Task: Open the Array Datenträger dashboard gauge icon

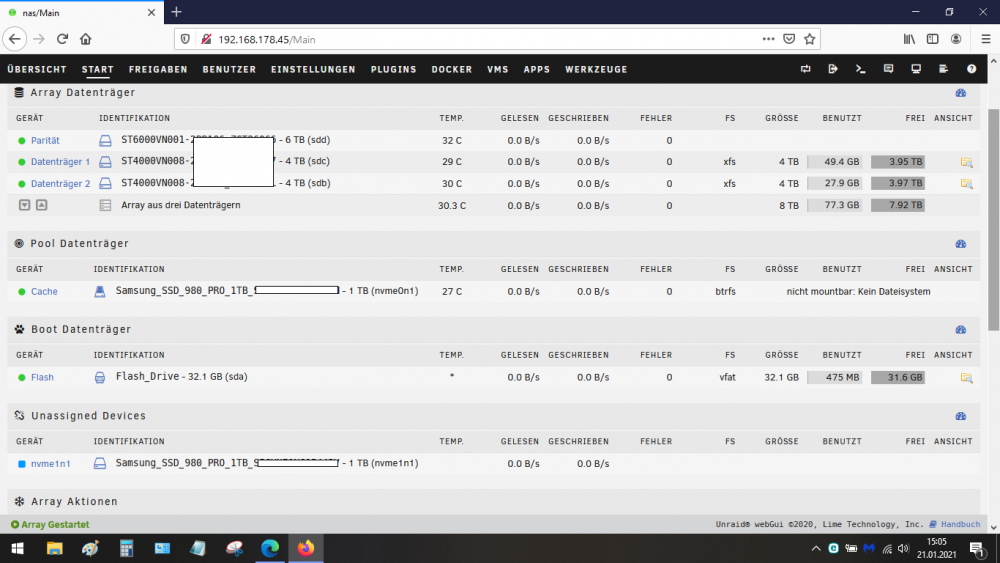Action: click(x=960, y=93)
